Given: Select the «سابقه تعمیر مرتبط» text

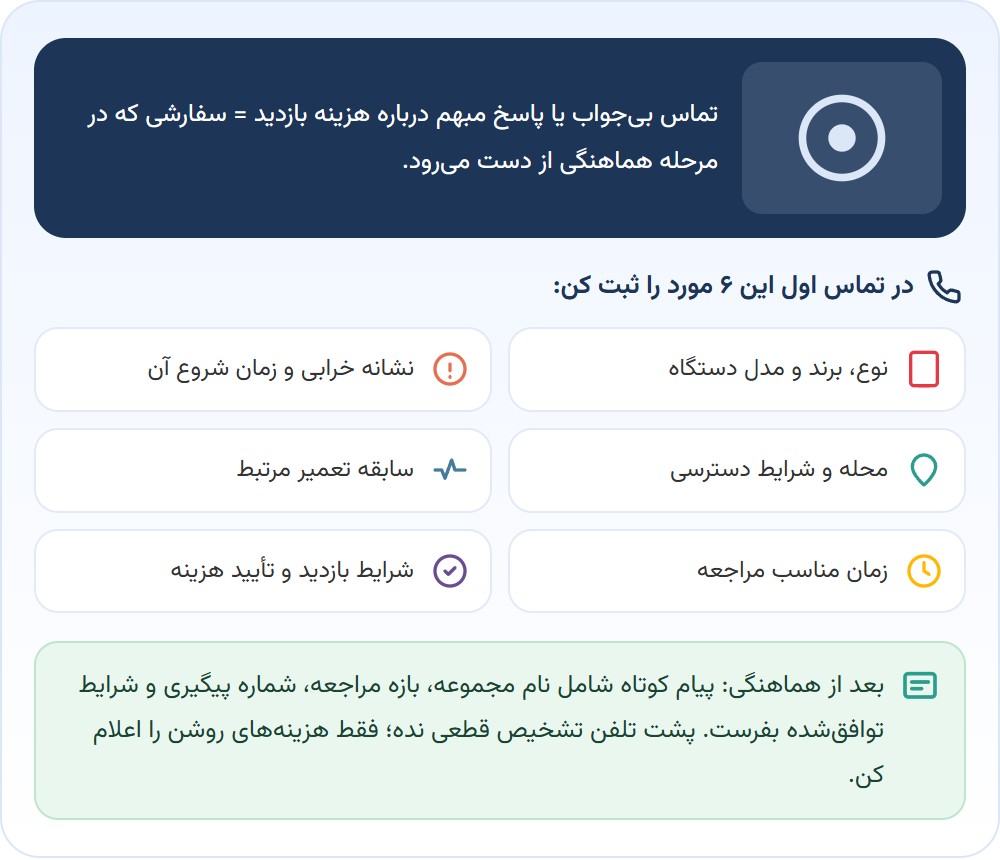Looking at the screenshot, I should [x=325, y=470].
